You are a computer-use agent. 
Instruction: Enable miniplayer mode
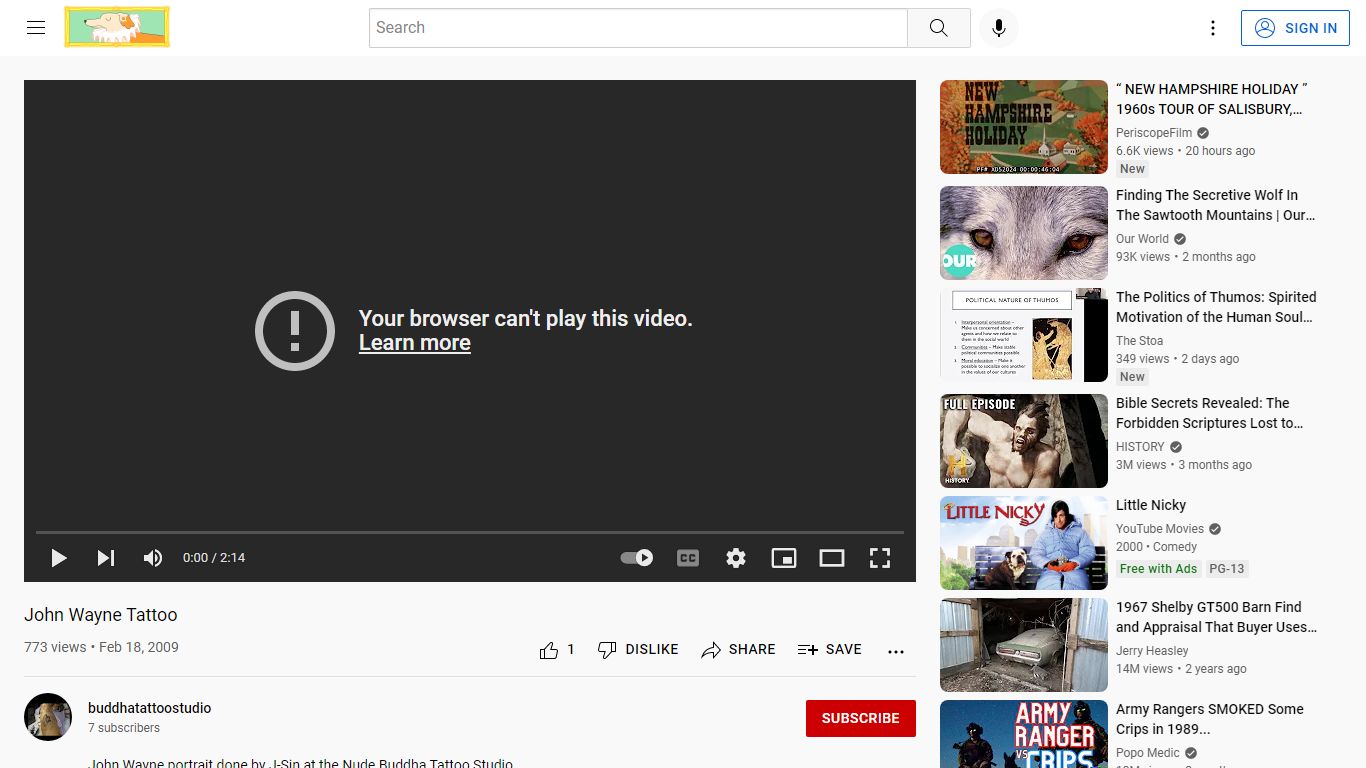[x=784, y=558]
